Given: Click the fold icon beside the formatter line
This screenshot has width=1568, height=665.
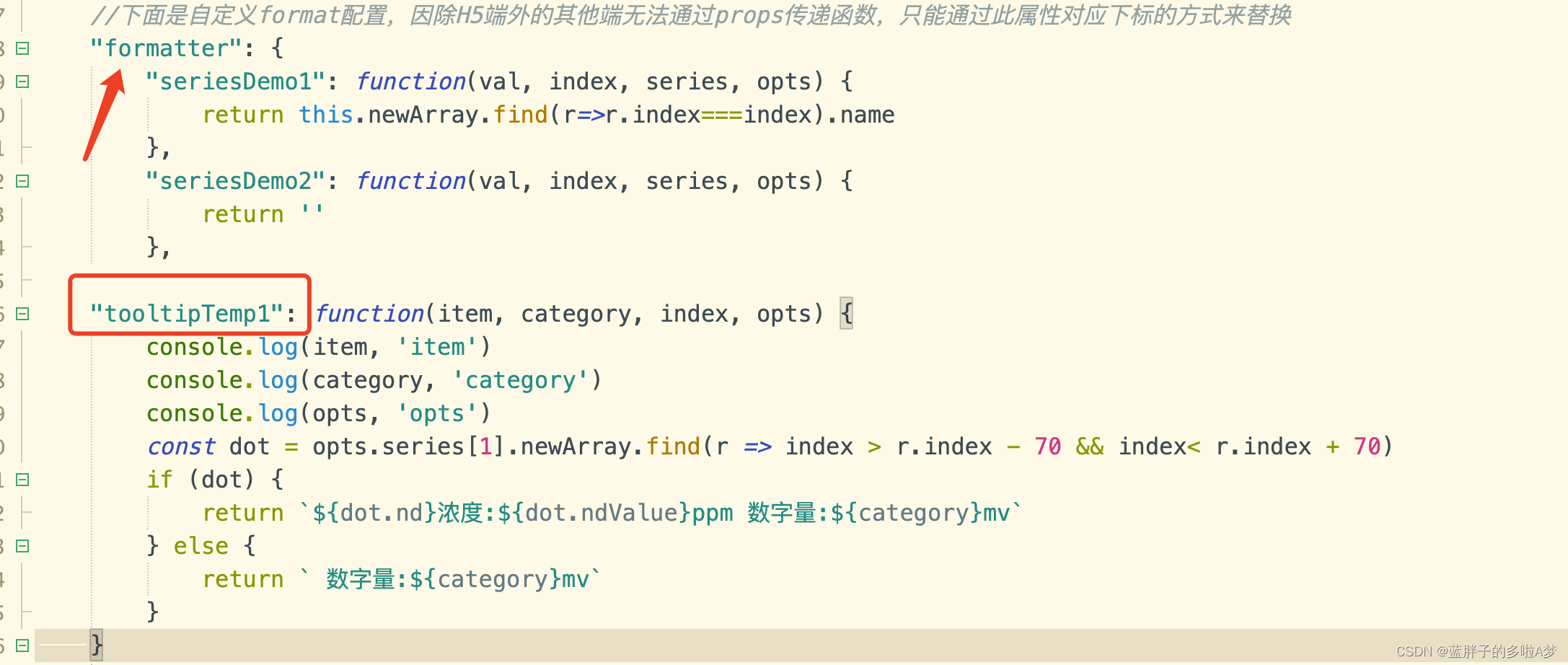Looking at the screenshot, I should [x=22, y=48].
